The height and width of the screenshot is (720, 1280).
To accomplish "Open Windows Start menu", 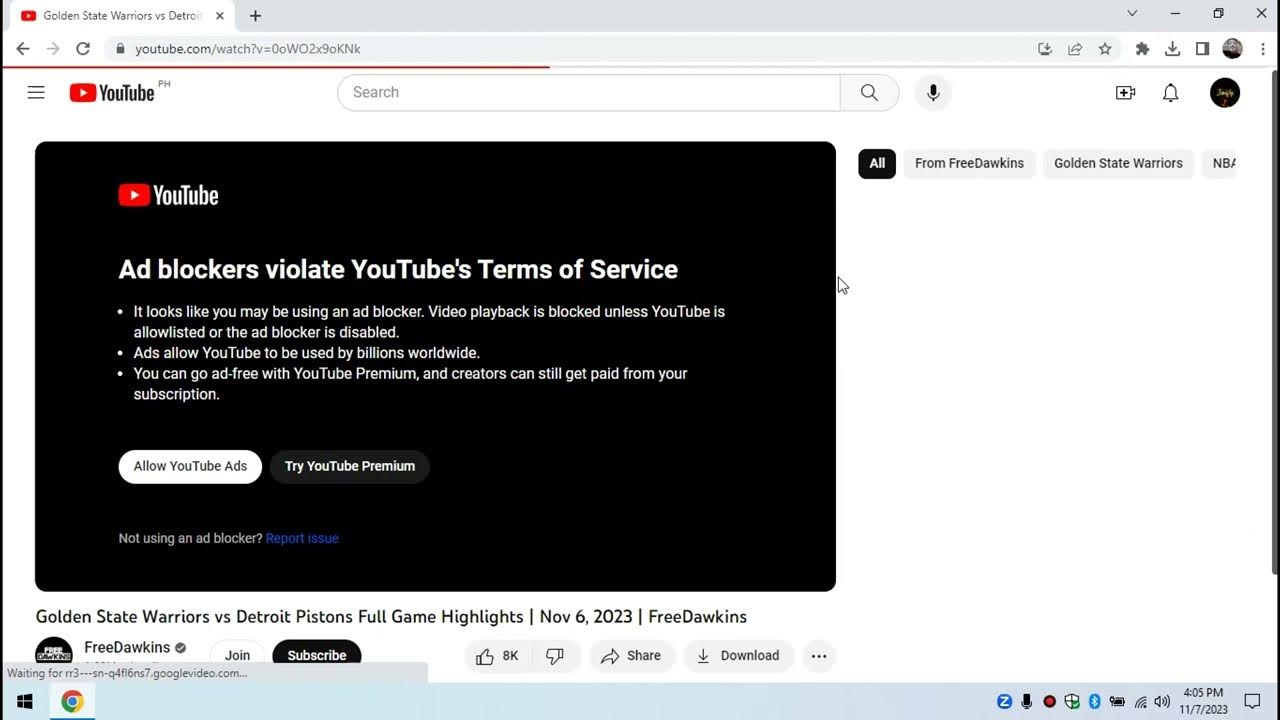I will (x=25, y=701).
